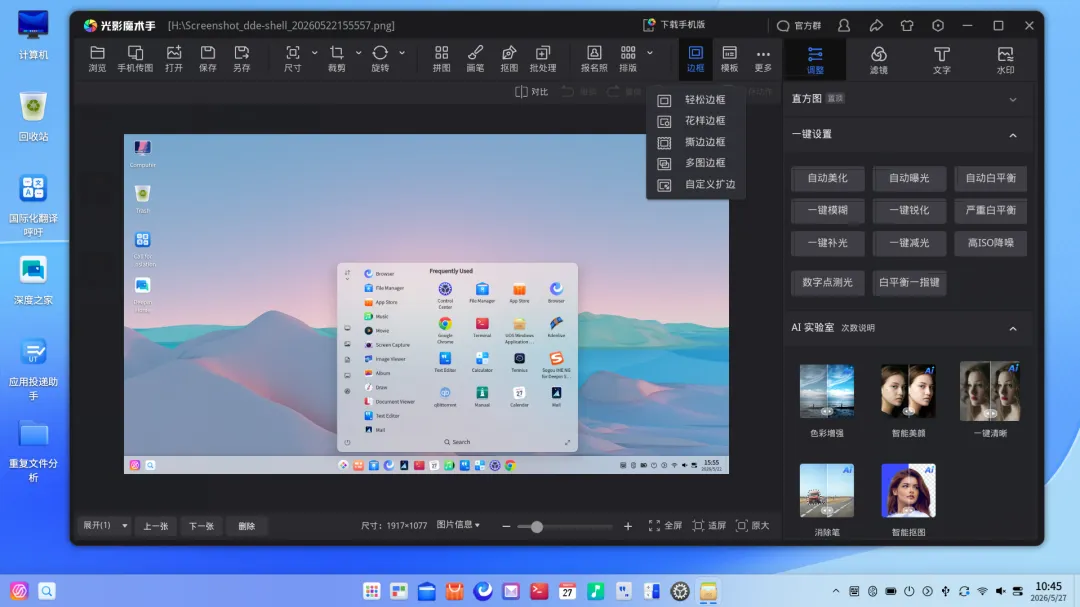Select the 旋转 rotate tool
The height and width of the screenshot is (607, 1080).
380,59
